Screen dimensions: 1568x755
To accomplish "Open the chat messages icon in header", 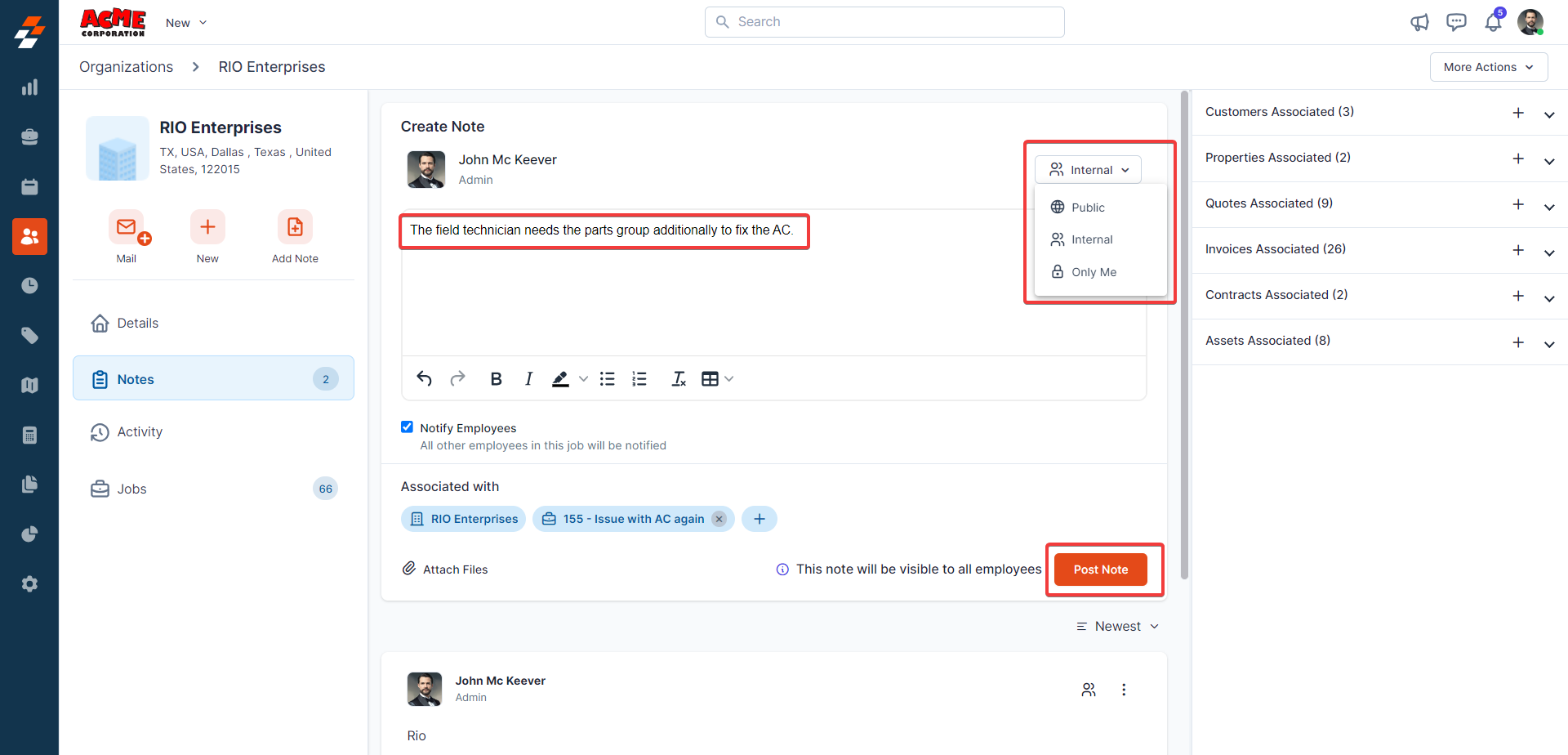I will [x=1456, y=22].
